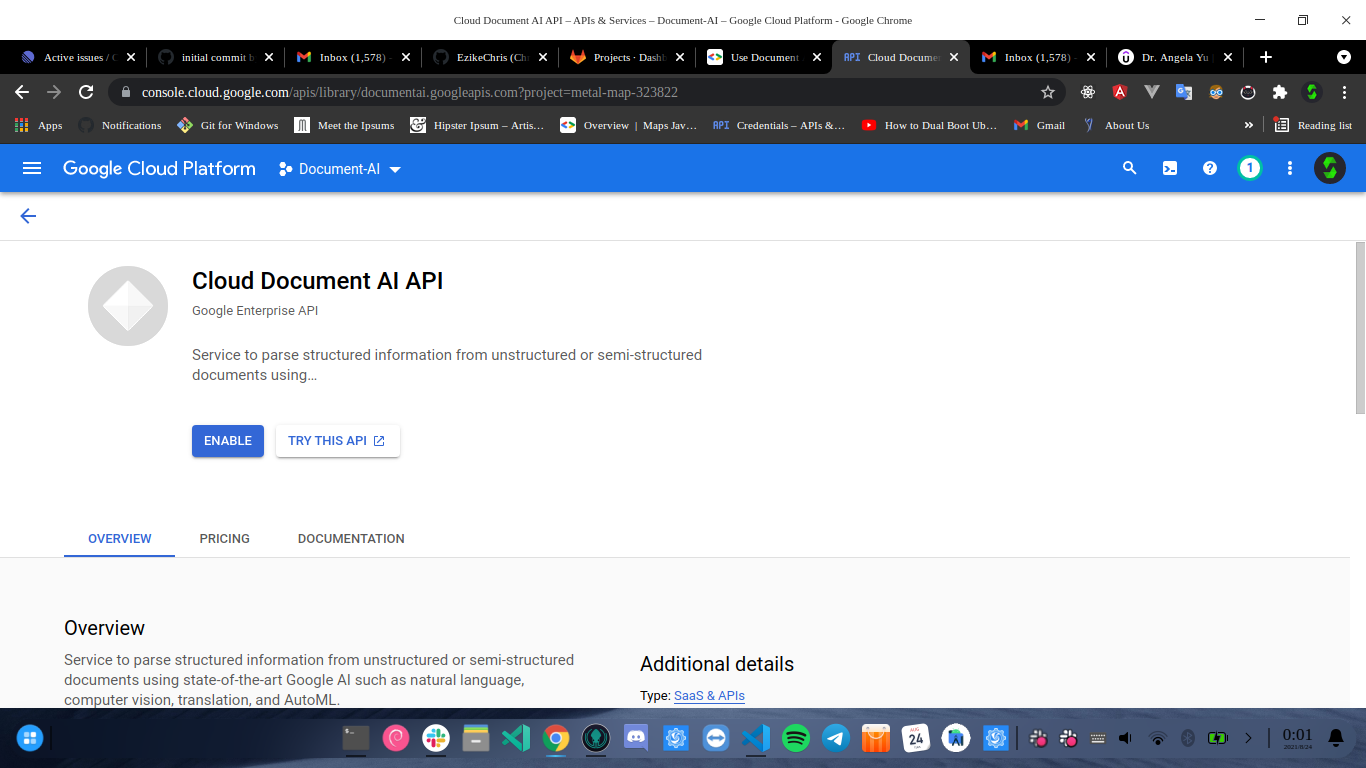Open Google Translate extension icon
The image size is (1366, 768).
click(1184, 92)
